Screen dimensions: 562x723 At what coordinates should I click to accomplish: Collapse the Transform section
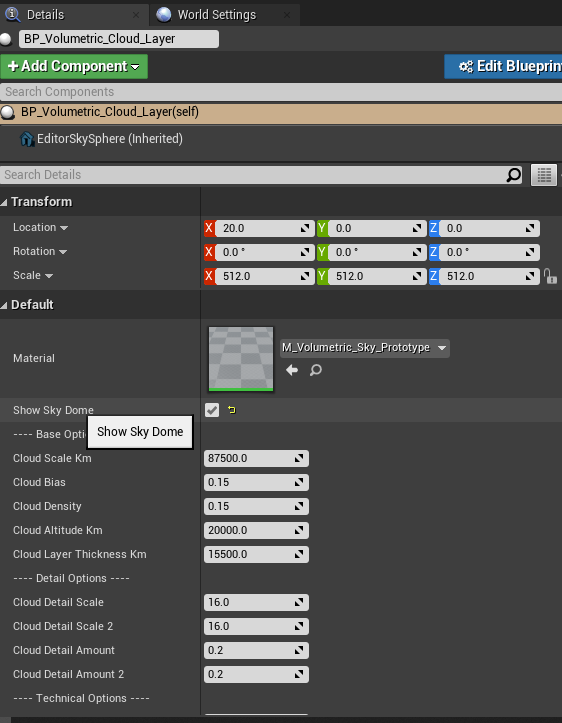[4, 202]
